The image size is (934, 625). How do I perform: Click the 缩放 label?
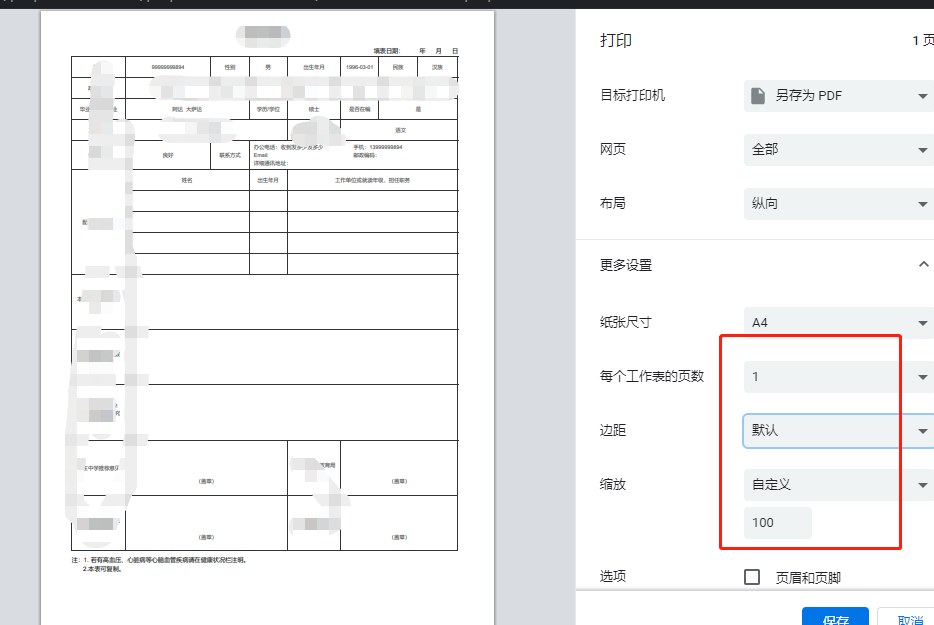coord(612,484)
